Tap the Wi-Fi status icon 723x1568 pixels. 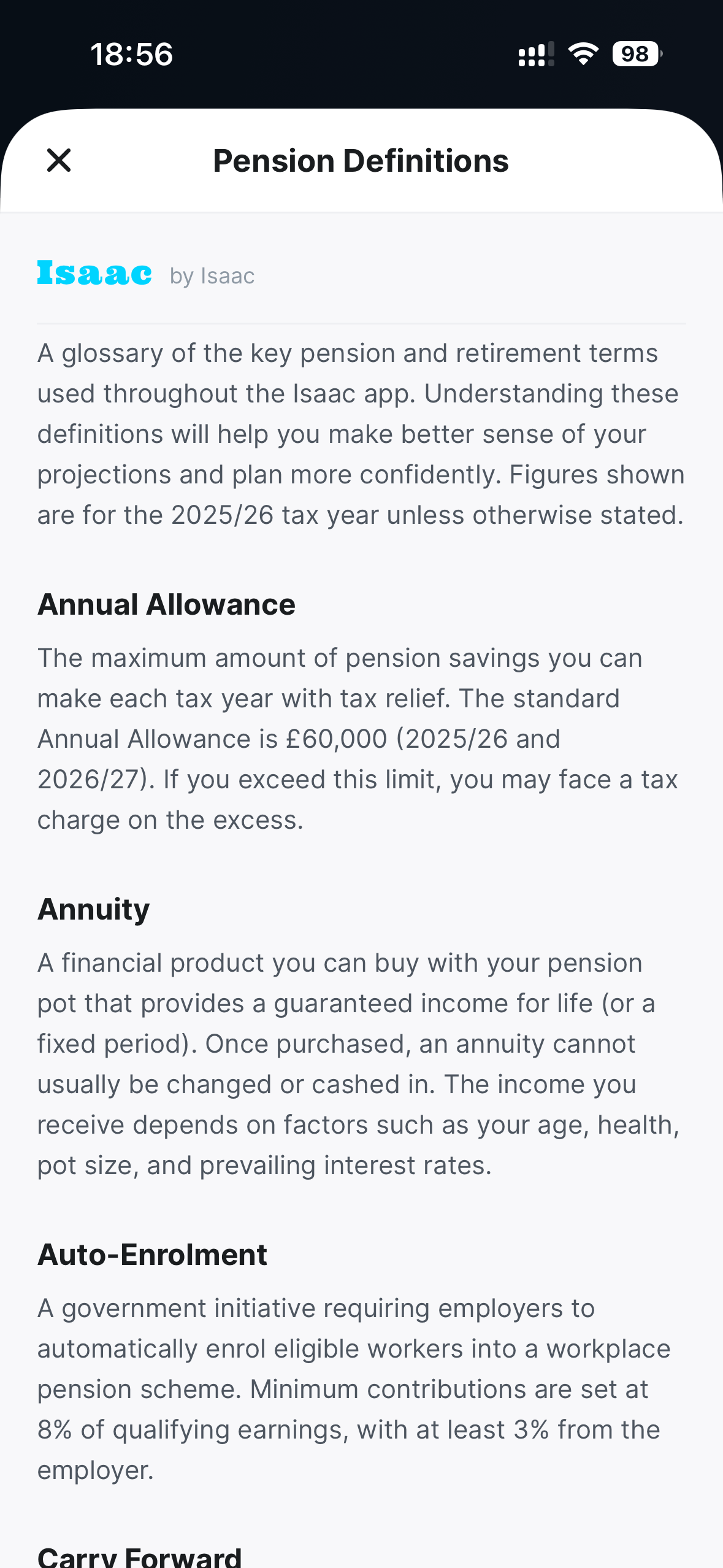point(583,54)
